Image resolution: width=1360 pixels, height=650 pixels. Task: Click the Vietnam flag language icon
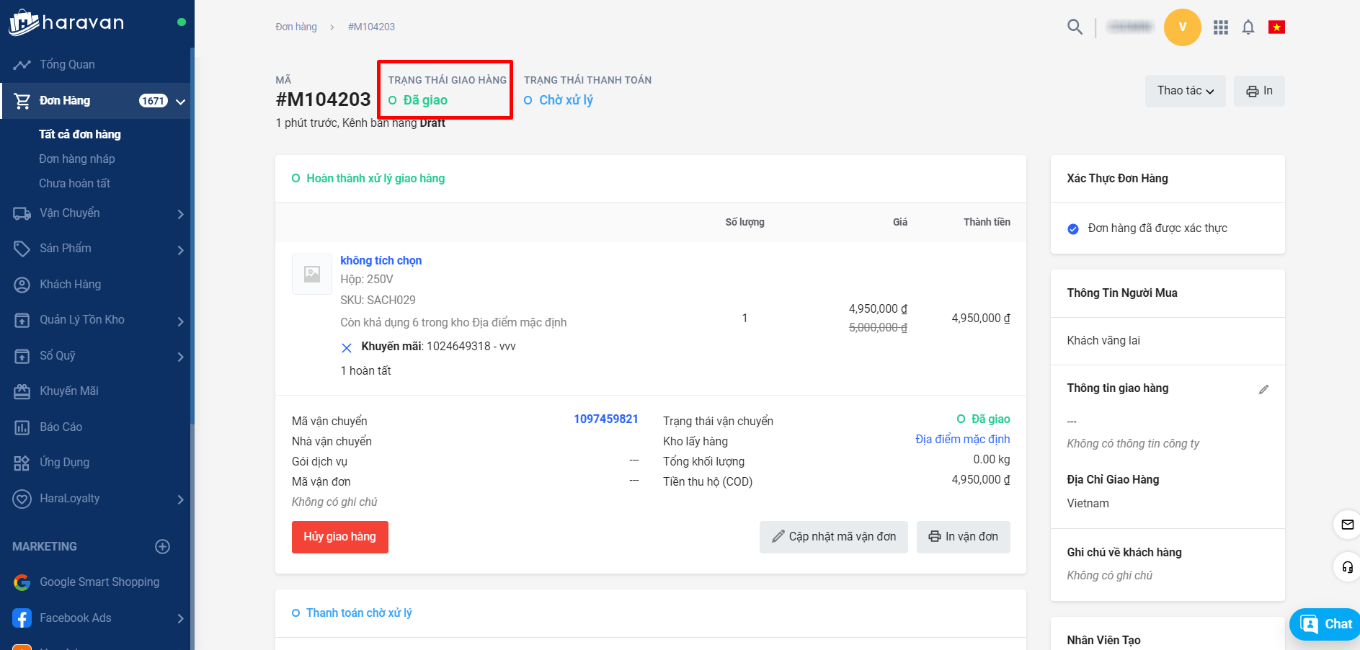click(x=1276, y=27)
